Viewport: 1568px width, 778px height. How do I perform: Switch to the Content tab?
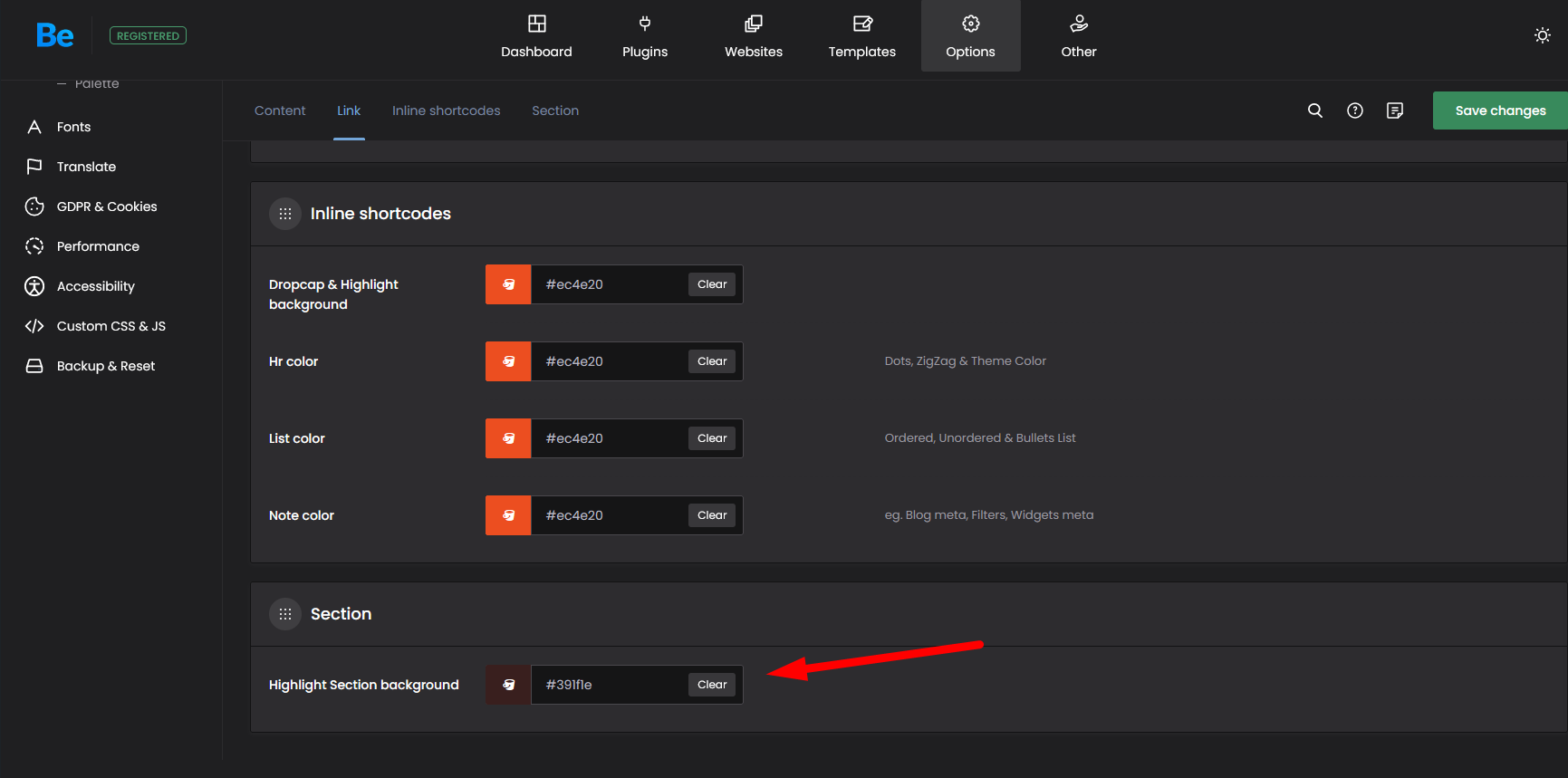point(280,110)
